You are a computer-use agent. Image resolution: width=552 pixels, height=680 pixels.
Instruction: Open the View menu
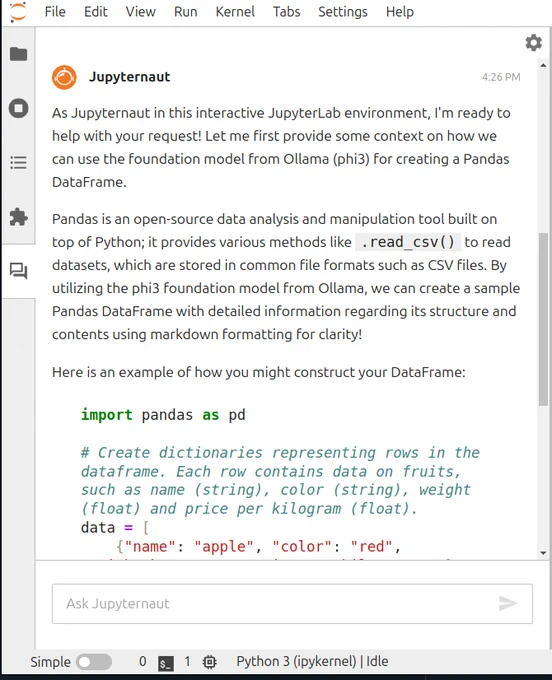click(140, 12)
